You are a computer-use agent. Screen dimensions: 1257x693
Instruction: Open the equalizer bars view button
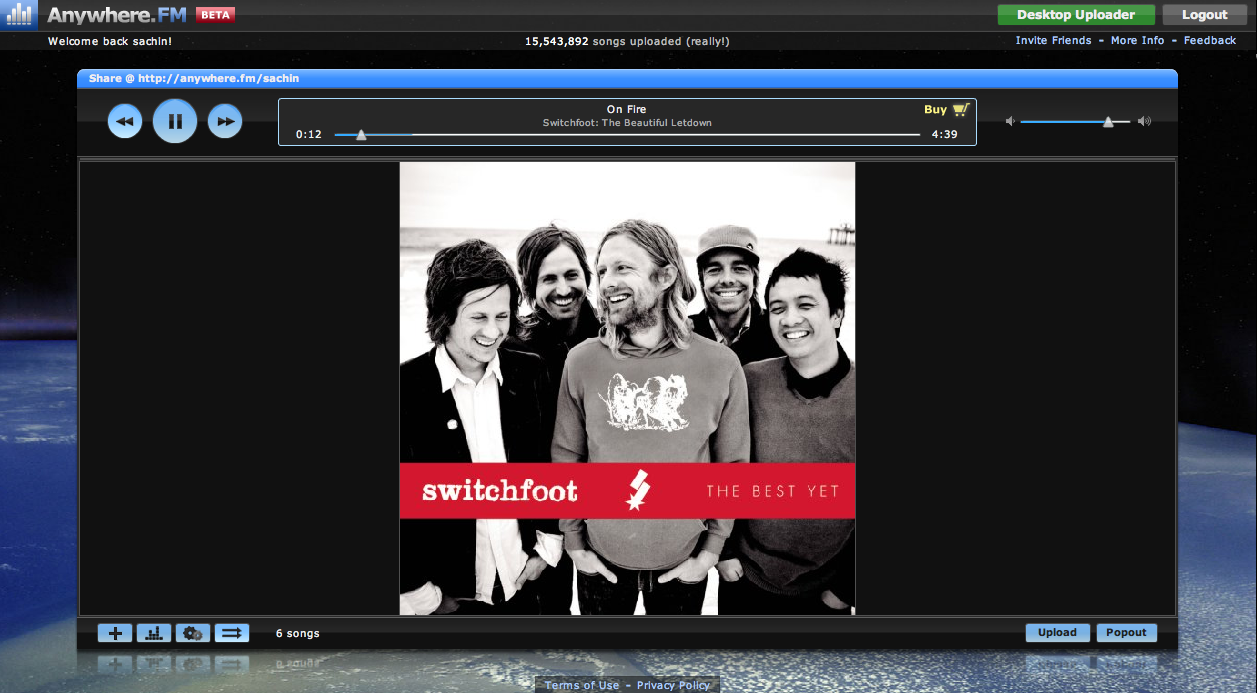[154, 633]
